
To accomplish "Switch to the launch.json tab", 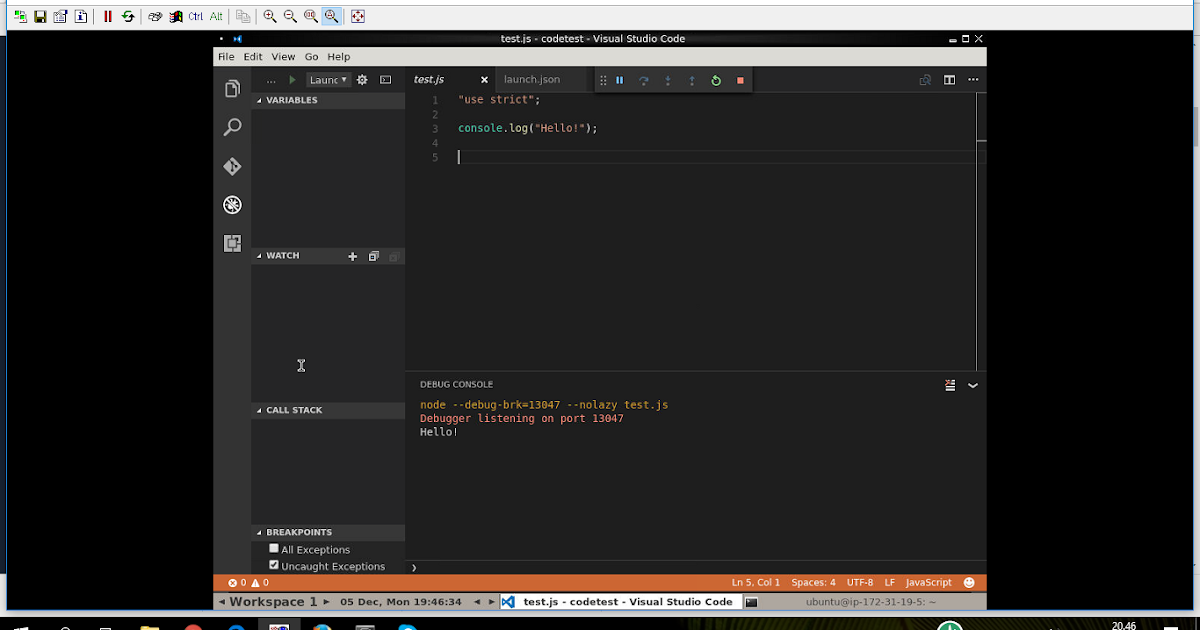I will [532, 79].
